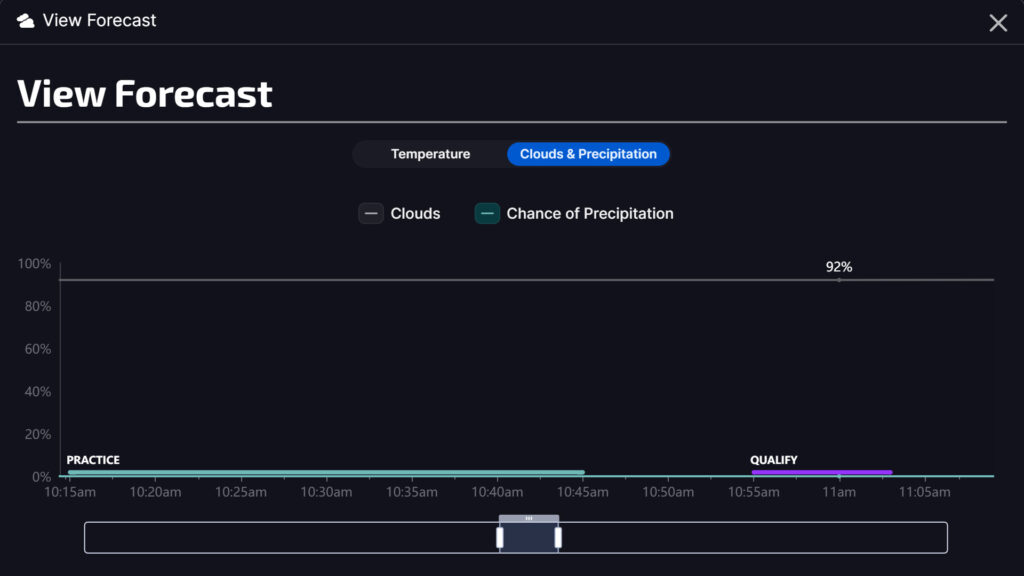
Task: Click the cloud icon in the title bar
Action: pos(26,21)
